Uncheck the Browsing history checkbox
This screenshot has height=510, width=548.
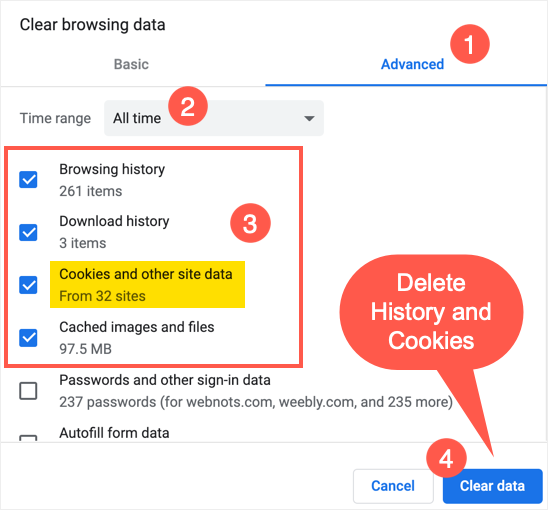point(28,180)
